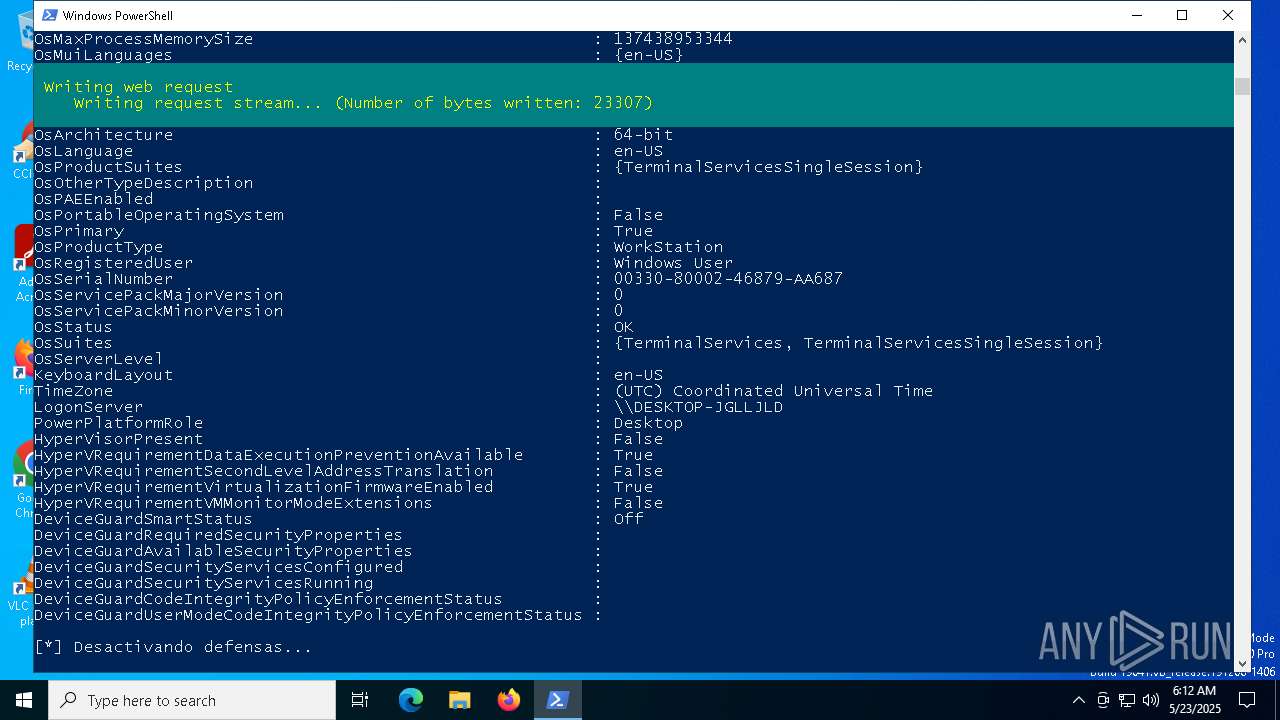Click the OsMaxProcessMemorySize value 137438953344
Screen dimensions: 1280x720
coord(673,39)
